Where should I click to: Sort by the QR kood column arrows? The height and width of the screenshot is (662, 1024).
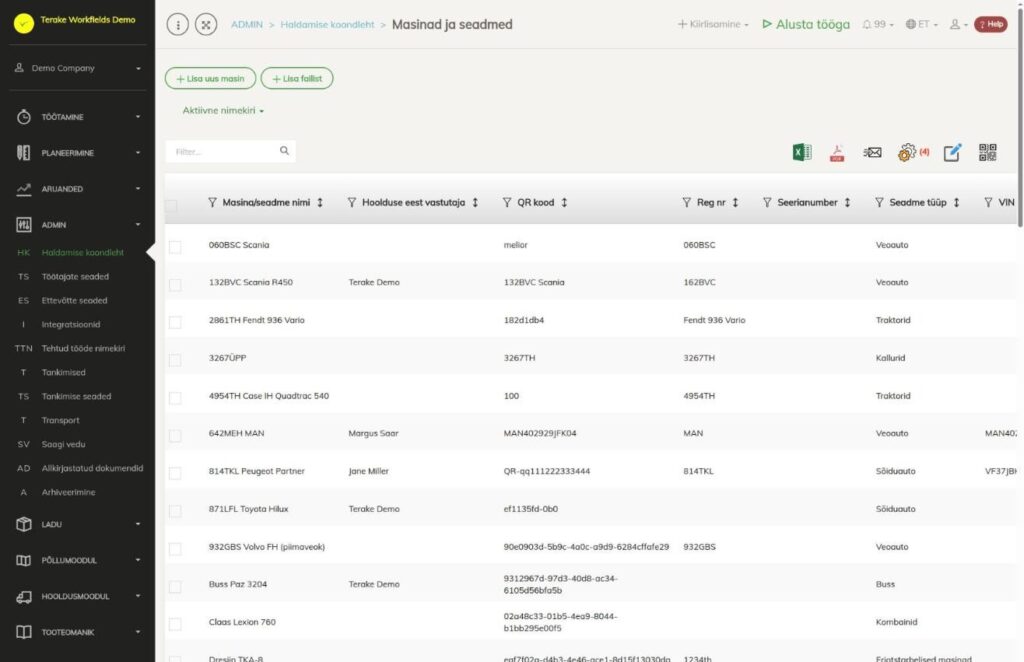pos(564,202)
